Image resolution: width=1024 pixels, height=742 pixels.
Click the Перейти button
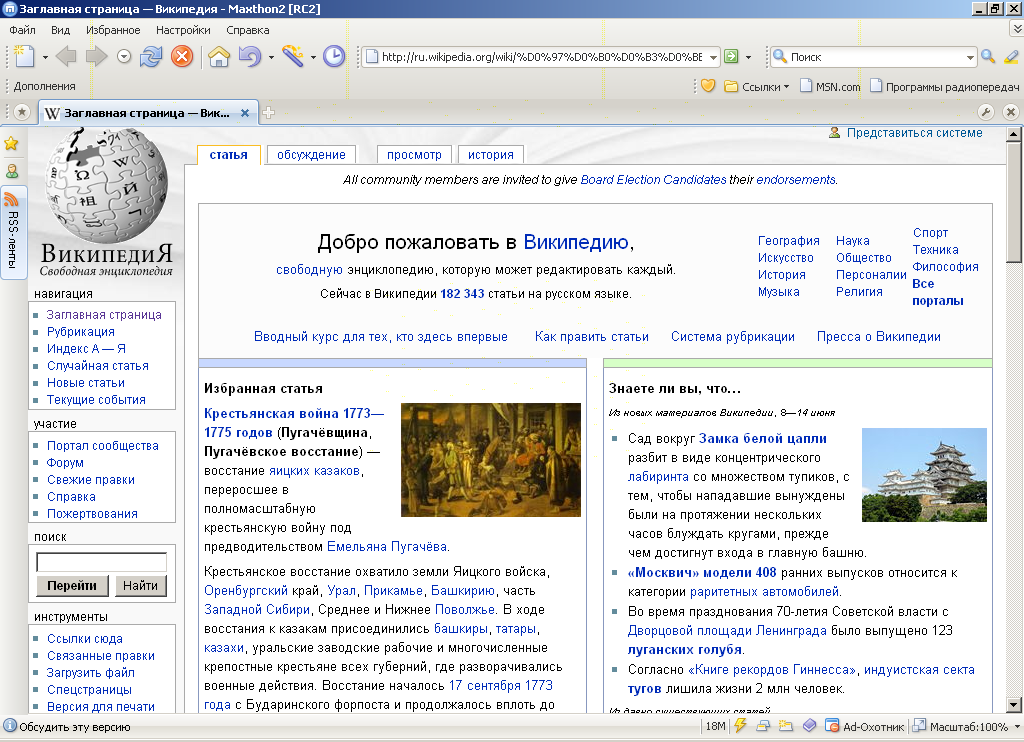click(71, 585)
